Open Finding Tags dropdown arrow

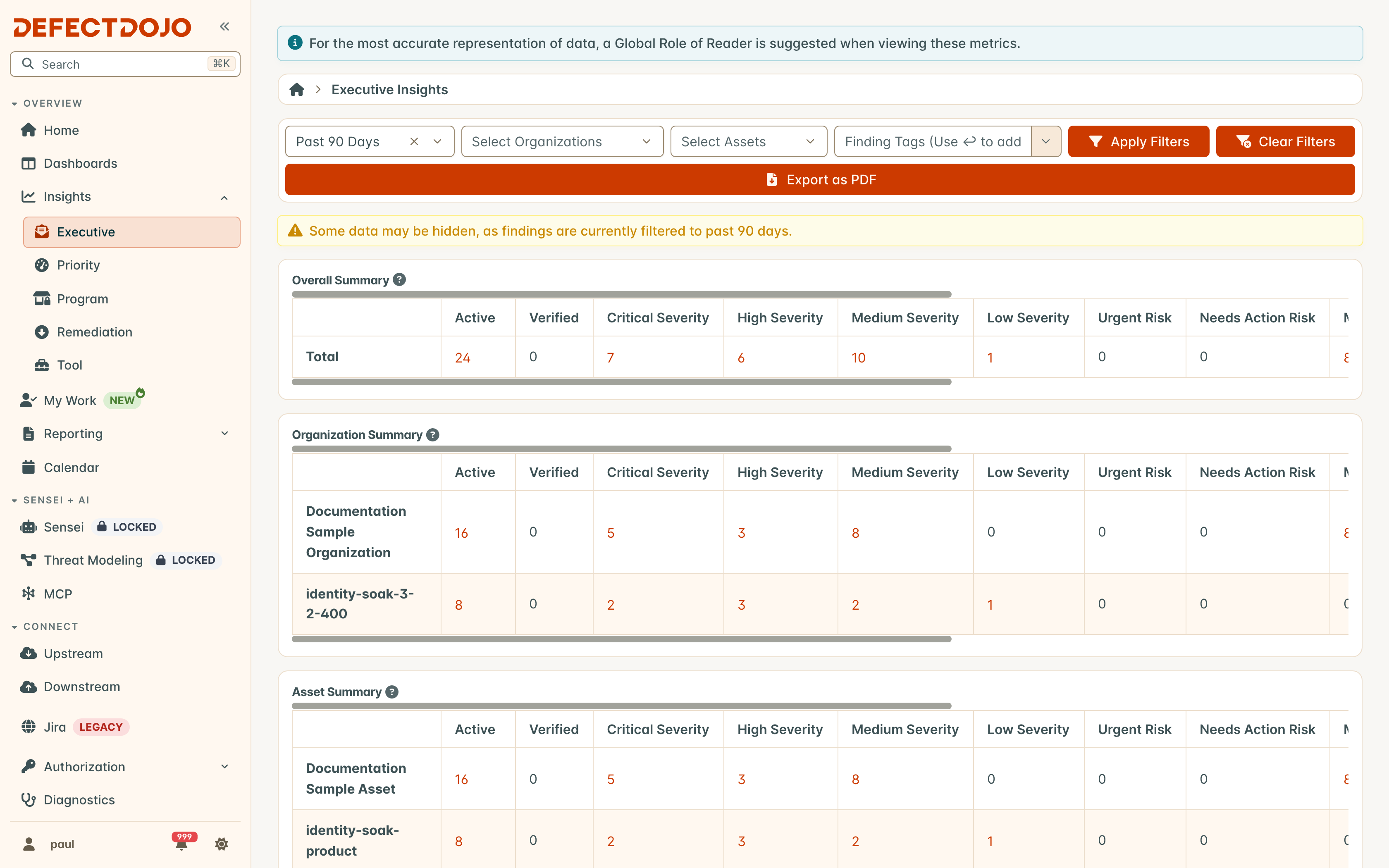coord(1046,141)
